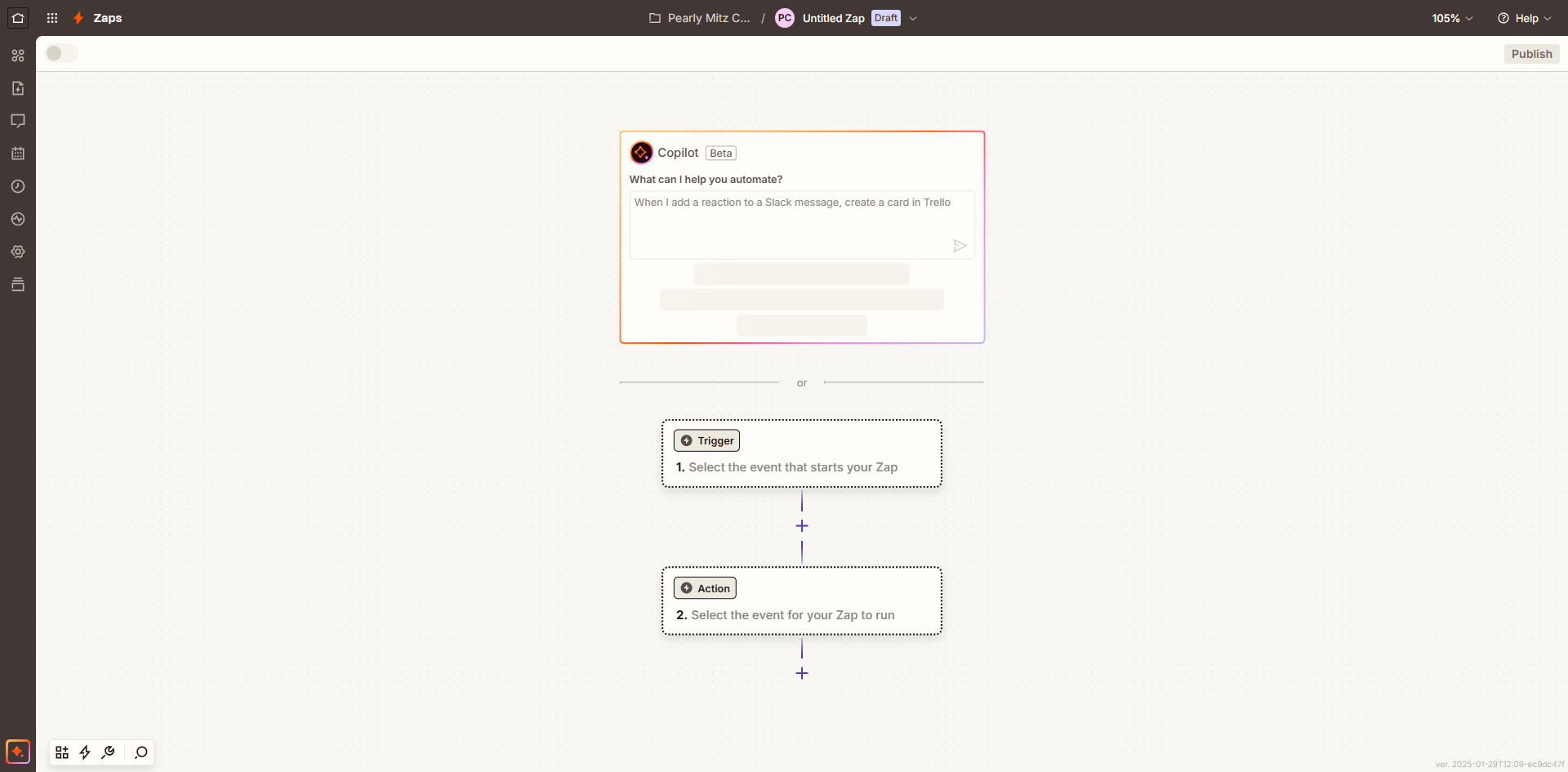Viewport: 1568px width, 772px height.
Task: Open the Pearly Mitz folder breadcrumb
Action: click(700, 18)
